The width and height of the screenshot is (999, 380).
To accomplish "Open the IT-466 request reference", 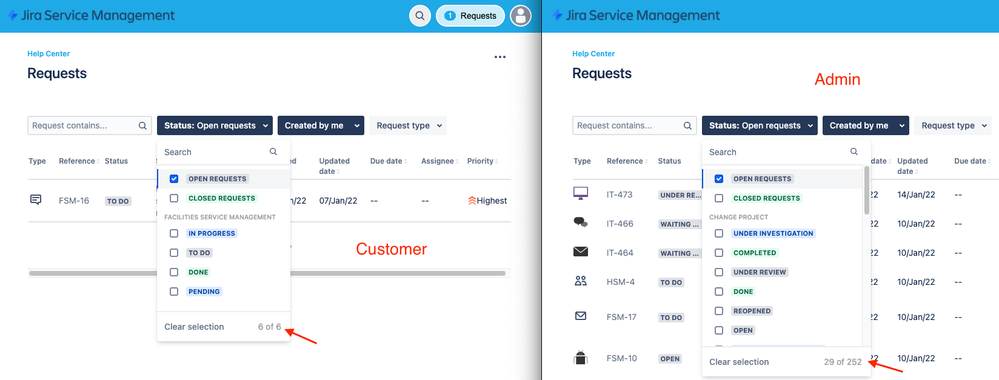I will (620, 224).
